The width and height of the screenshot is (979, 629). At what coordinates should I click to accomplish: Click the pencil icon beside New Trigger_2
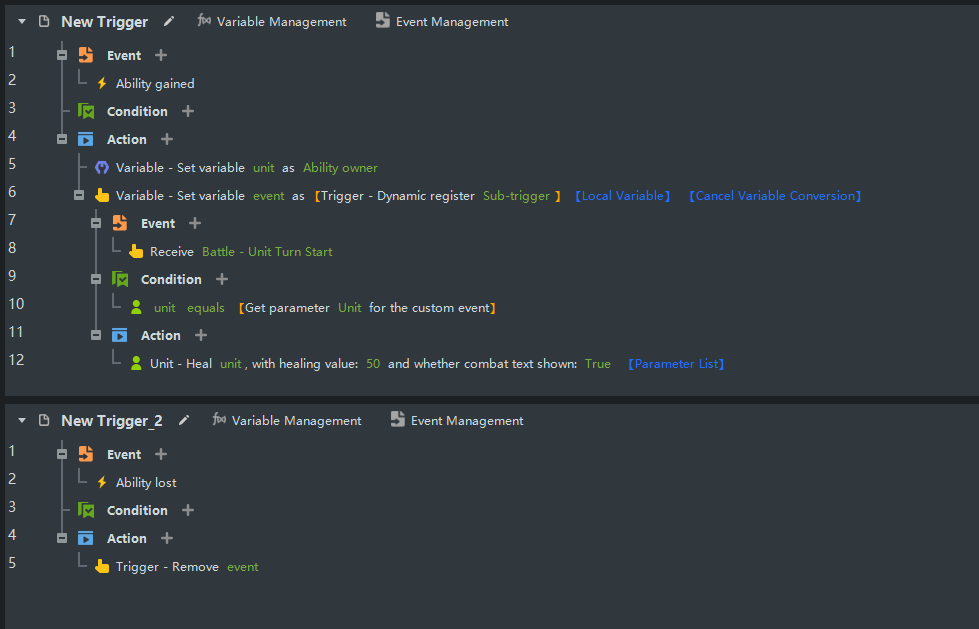click(184, 420)
